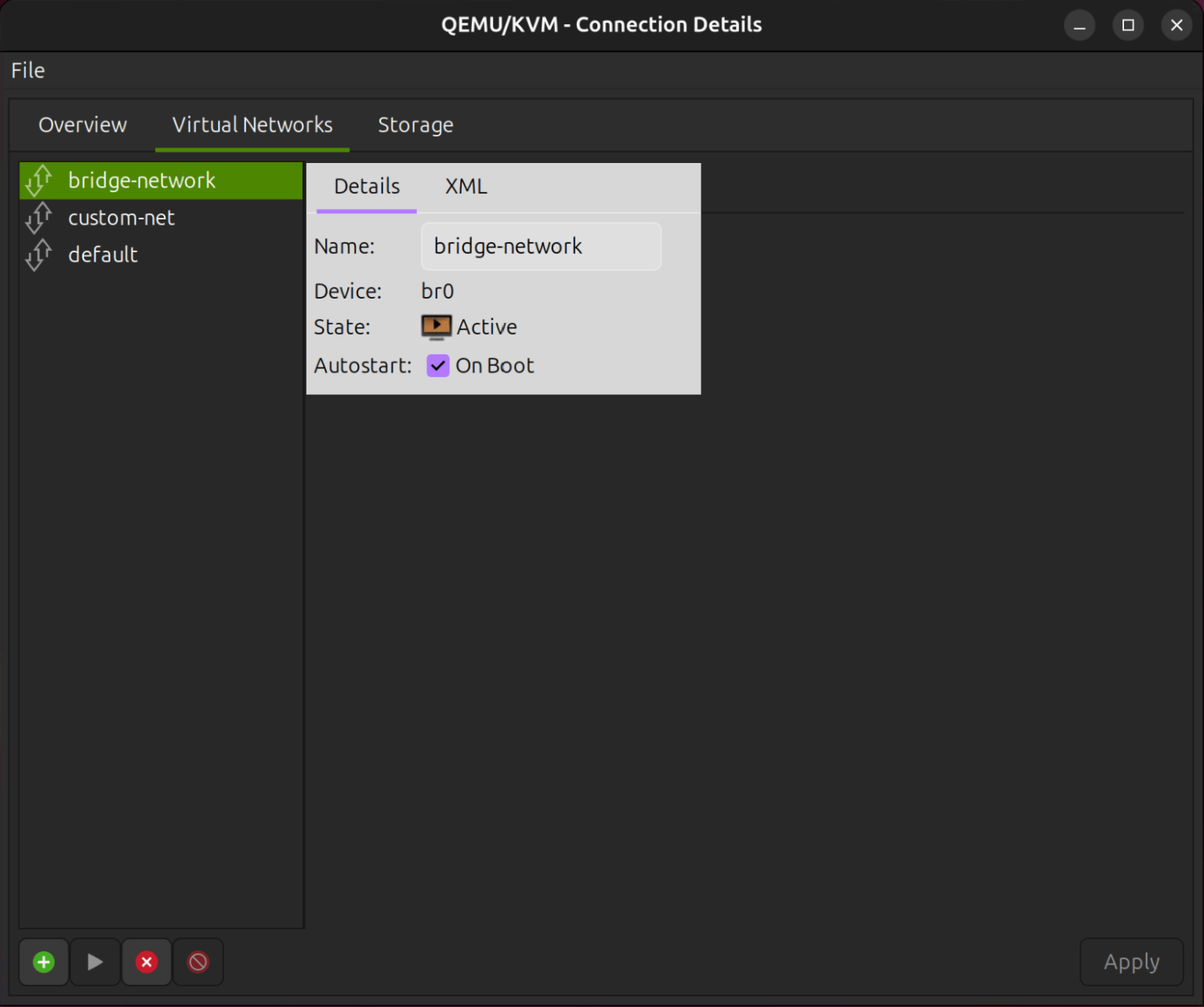Switch to the Overview tab
Viewport: 1204px width, 1007px height.
point(82,125)
